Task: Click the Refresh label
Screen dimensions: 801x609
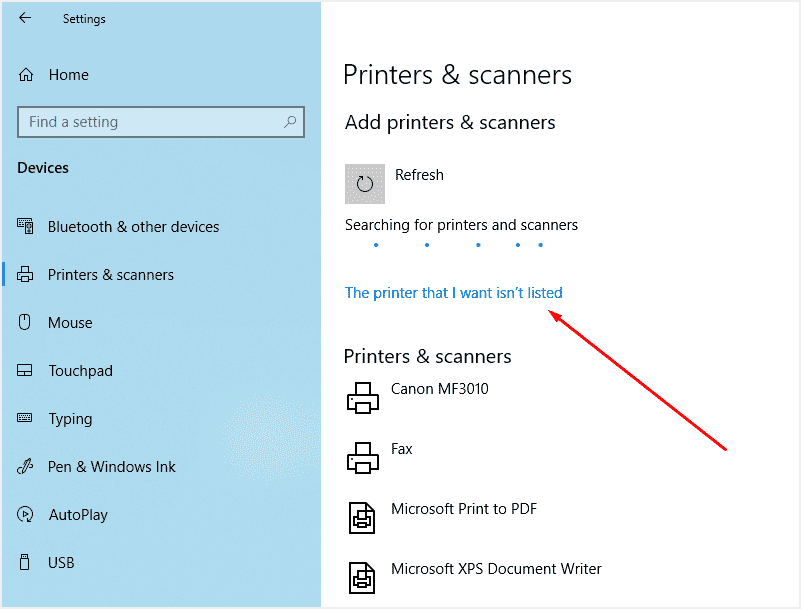Action: tap(419, 175)
